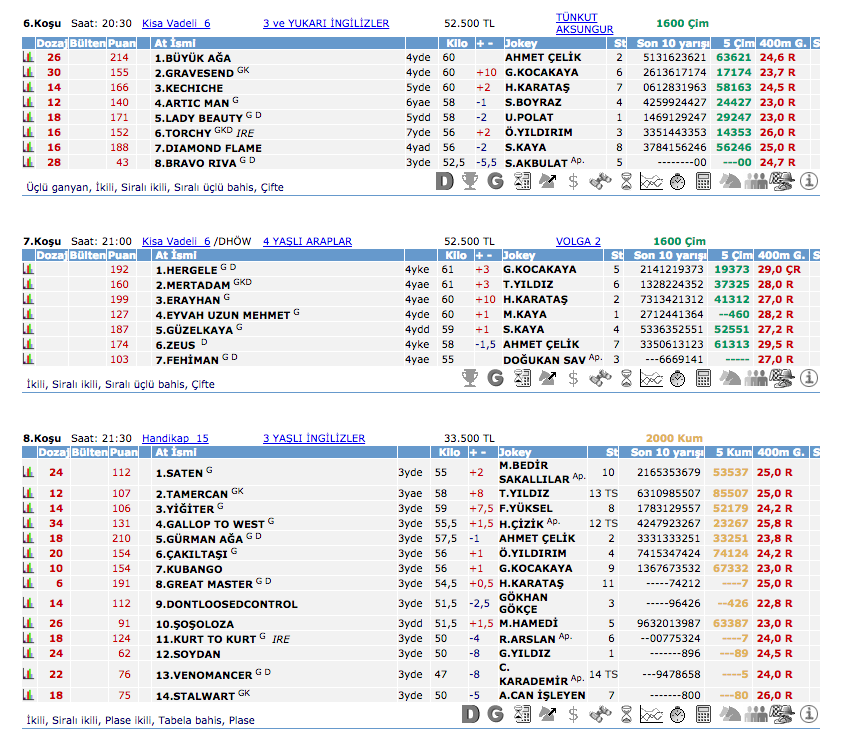Open the calculator icon in race 8 toolbar
This screenshot has width=841, height=749.
click(x=703, y=714)
